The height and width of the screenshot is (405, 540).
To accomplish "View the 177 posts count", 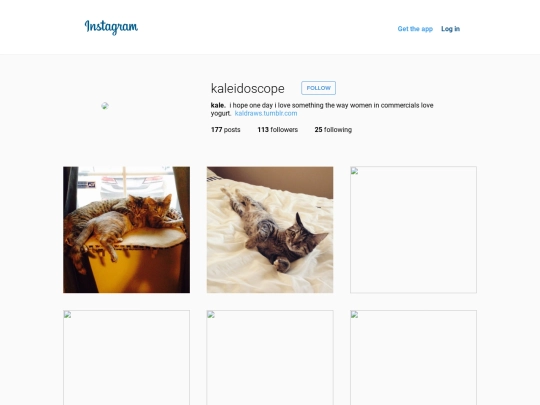I will pos(226,130).
